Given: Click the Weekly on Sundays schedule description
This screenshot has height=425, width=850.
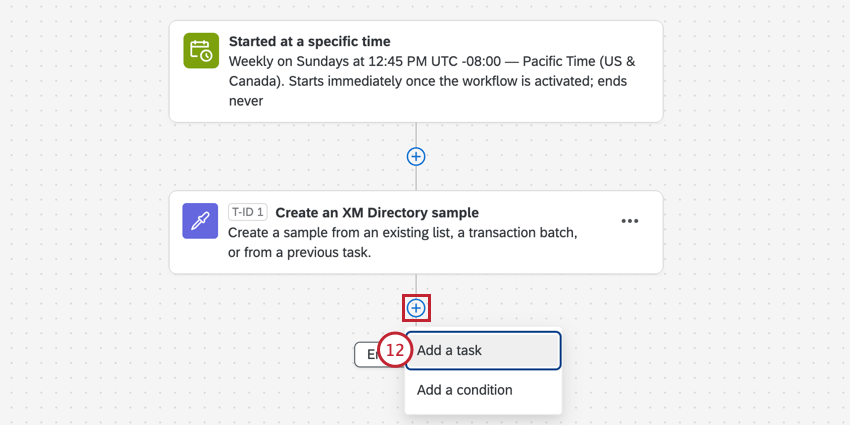Looking at the screenshot, I should tap(432, 81).
